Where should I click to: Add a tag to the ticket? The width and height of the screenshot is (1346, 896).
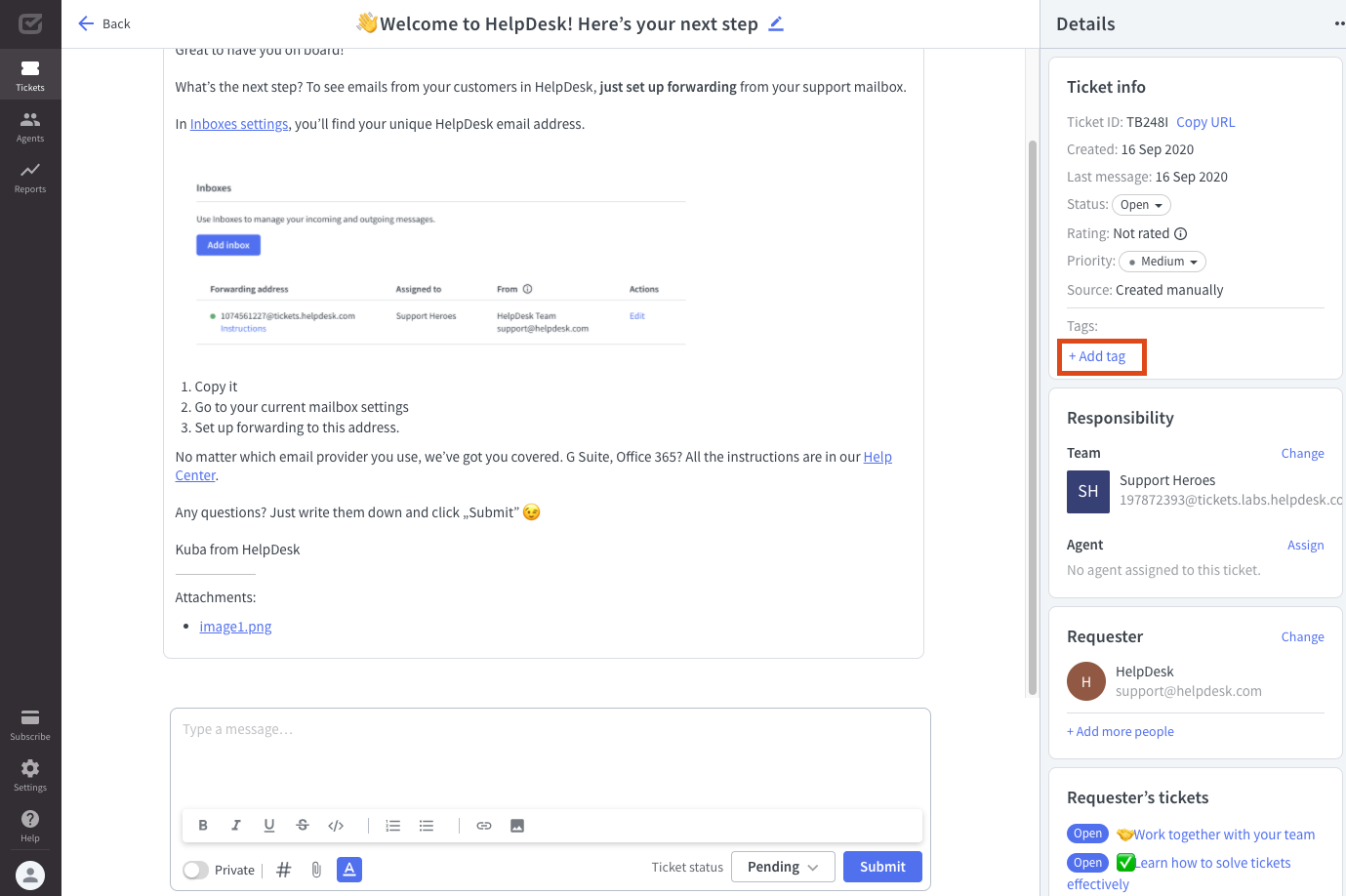tap(1097, 356)
